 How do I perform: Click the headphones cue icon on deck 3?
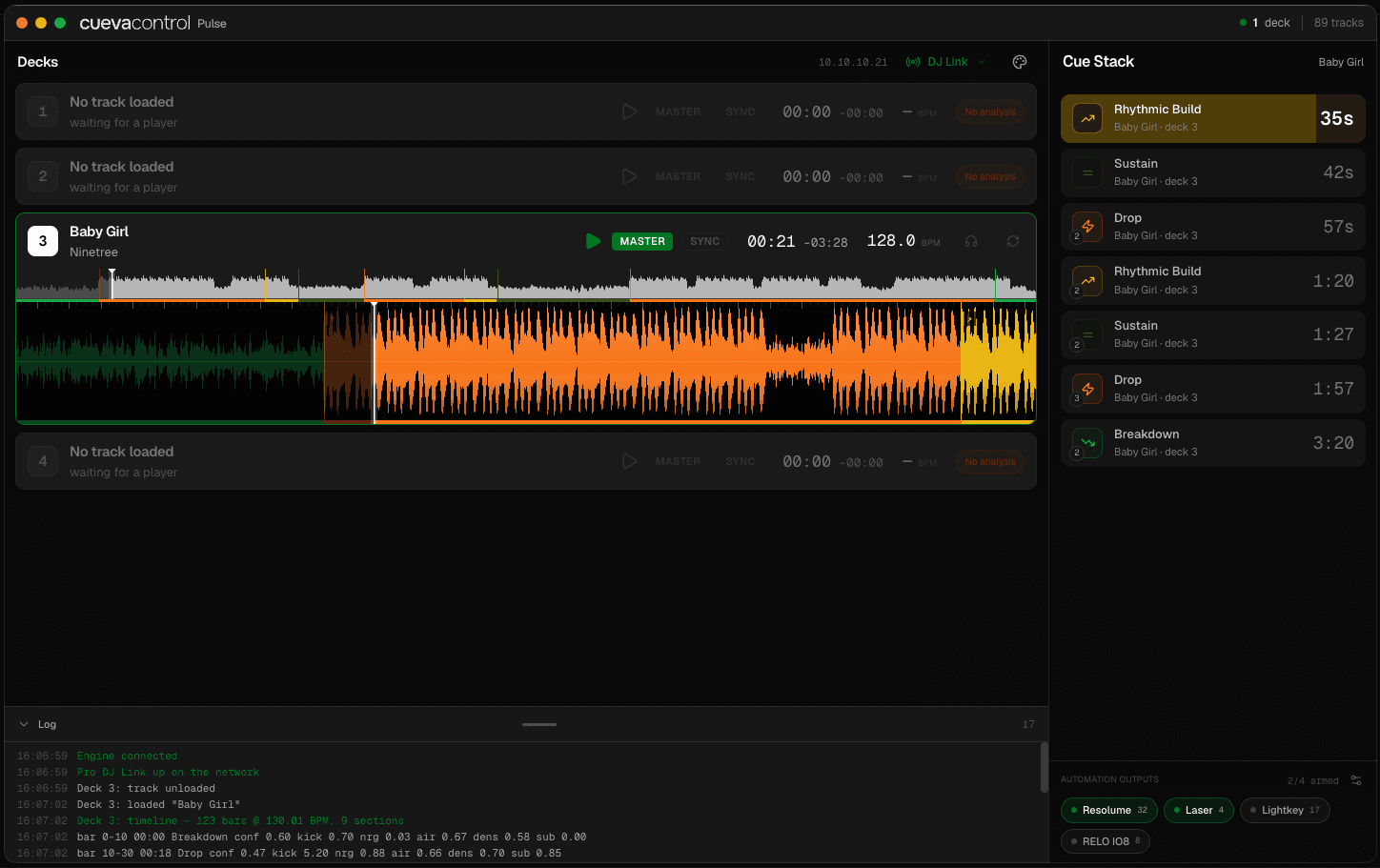pyautogui.click(x=971, y=241)
